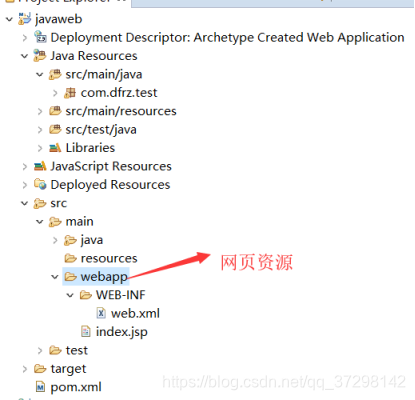Select the java folder label under main

point(92,240)
